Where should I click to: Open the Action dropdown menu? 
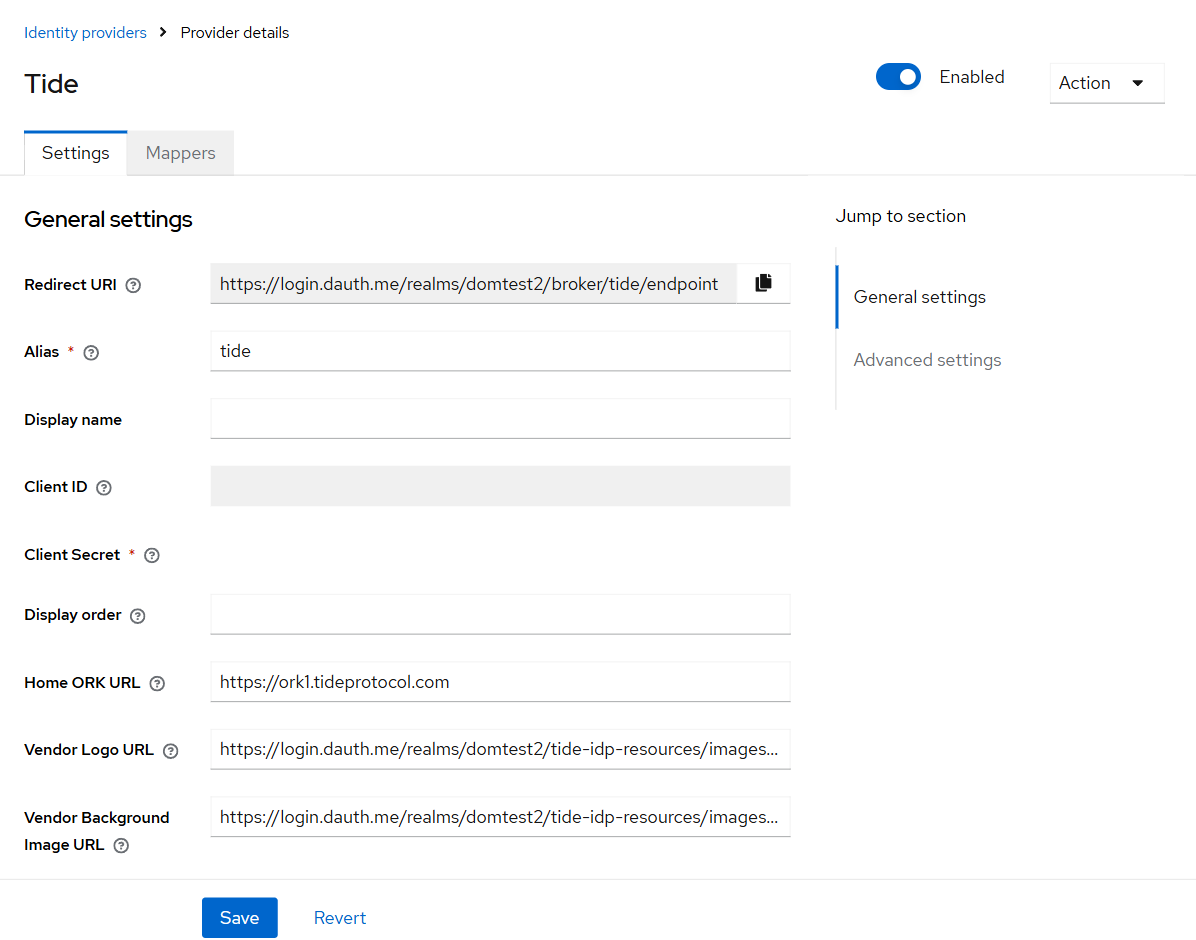pyautogui.click(x=1107, y=83)
